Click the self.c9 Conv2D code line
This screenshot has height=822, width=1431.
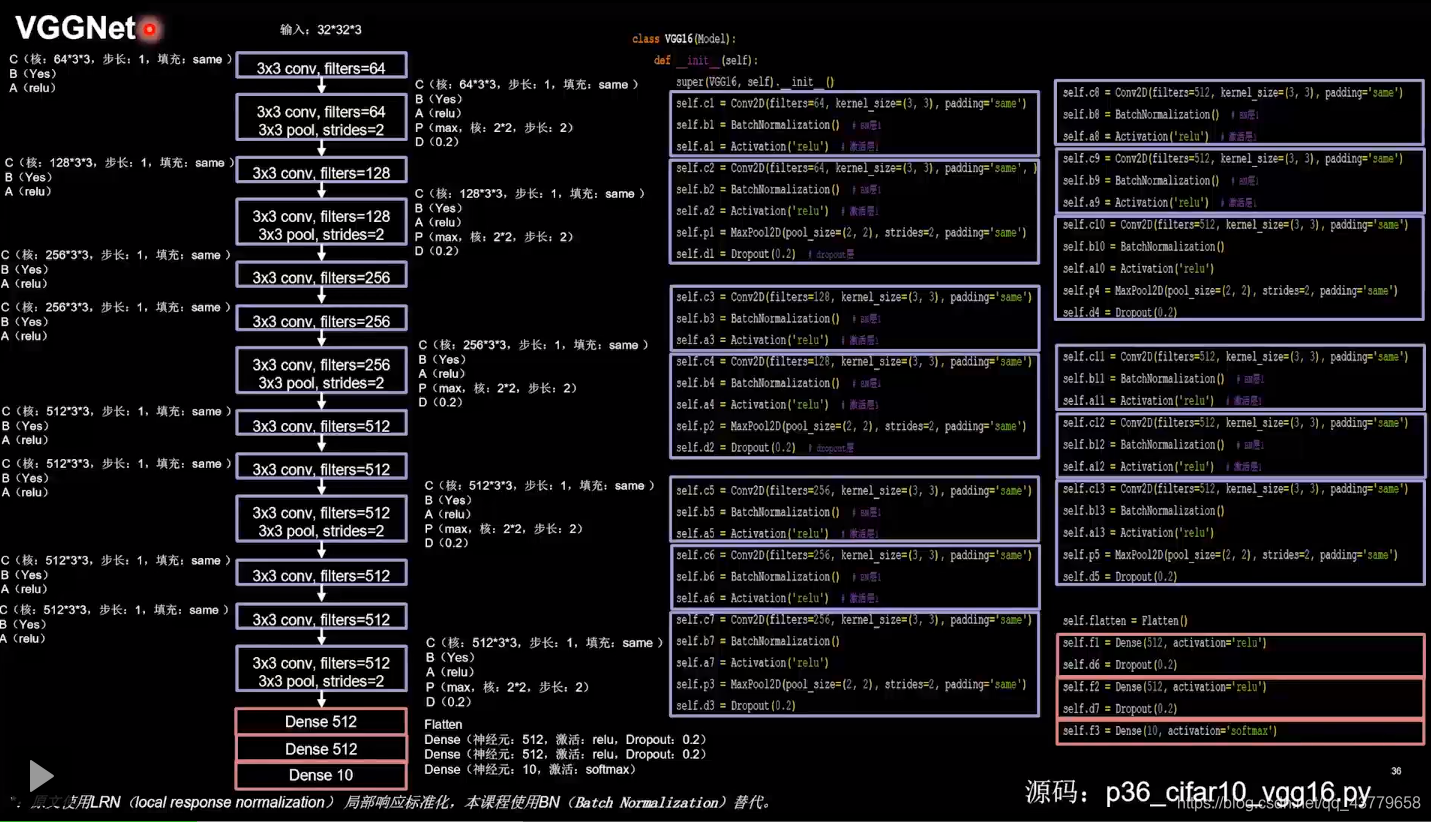click(x=1233, y=159)
